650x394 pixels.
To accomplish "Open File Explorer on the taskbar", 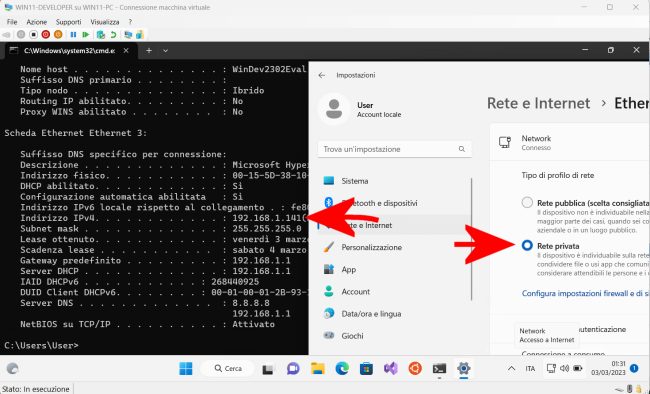I will 318,368.
